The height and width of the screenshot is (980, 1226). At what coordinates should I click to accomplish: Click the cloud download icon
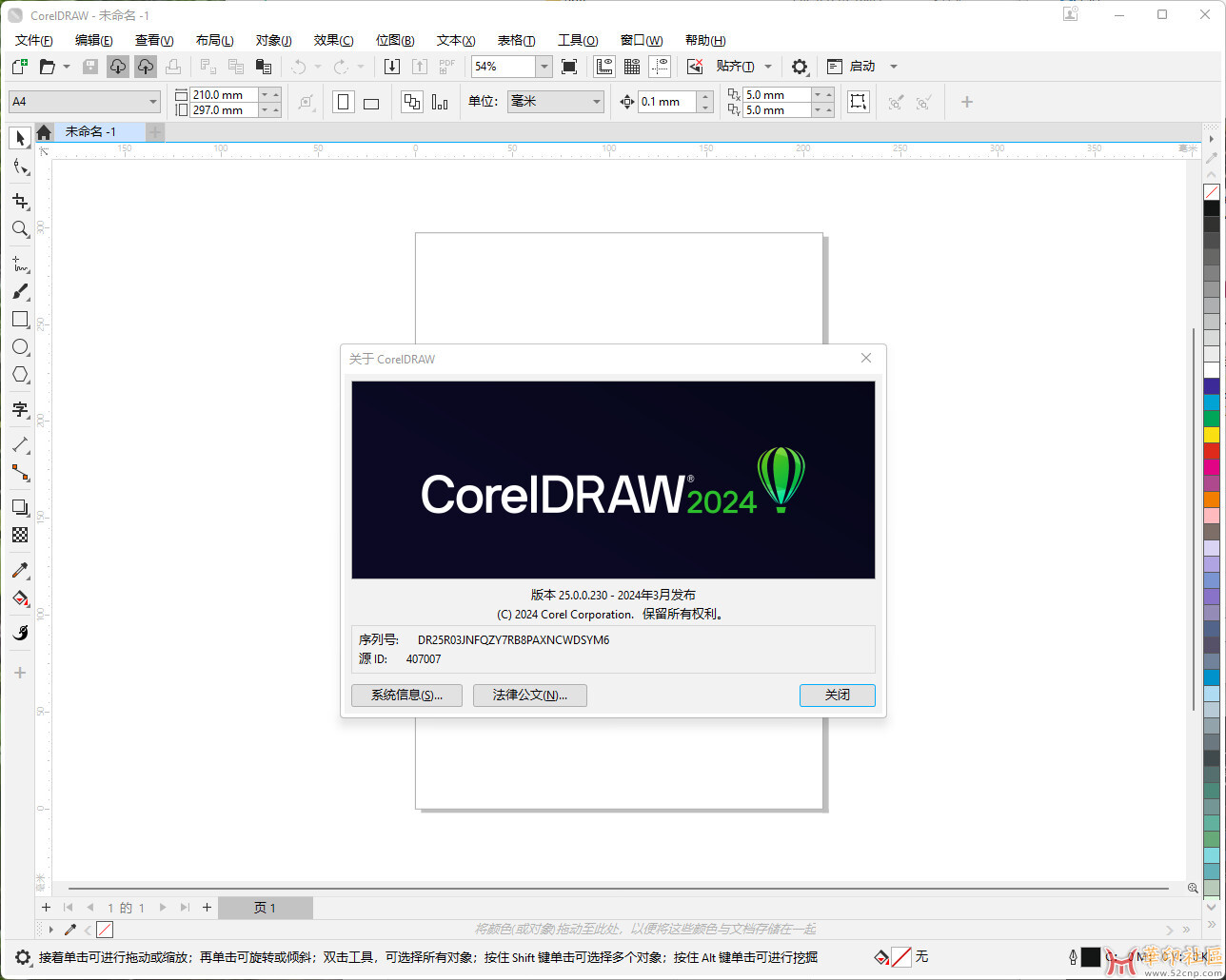click(117, 67)
